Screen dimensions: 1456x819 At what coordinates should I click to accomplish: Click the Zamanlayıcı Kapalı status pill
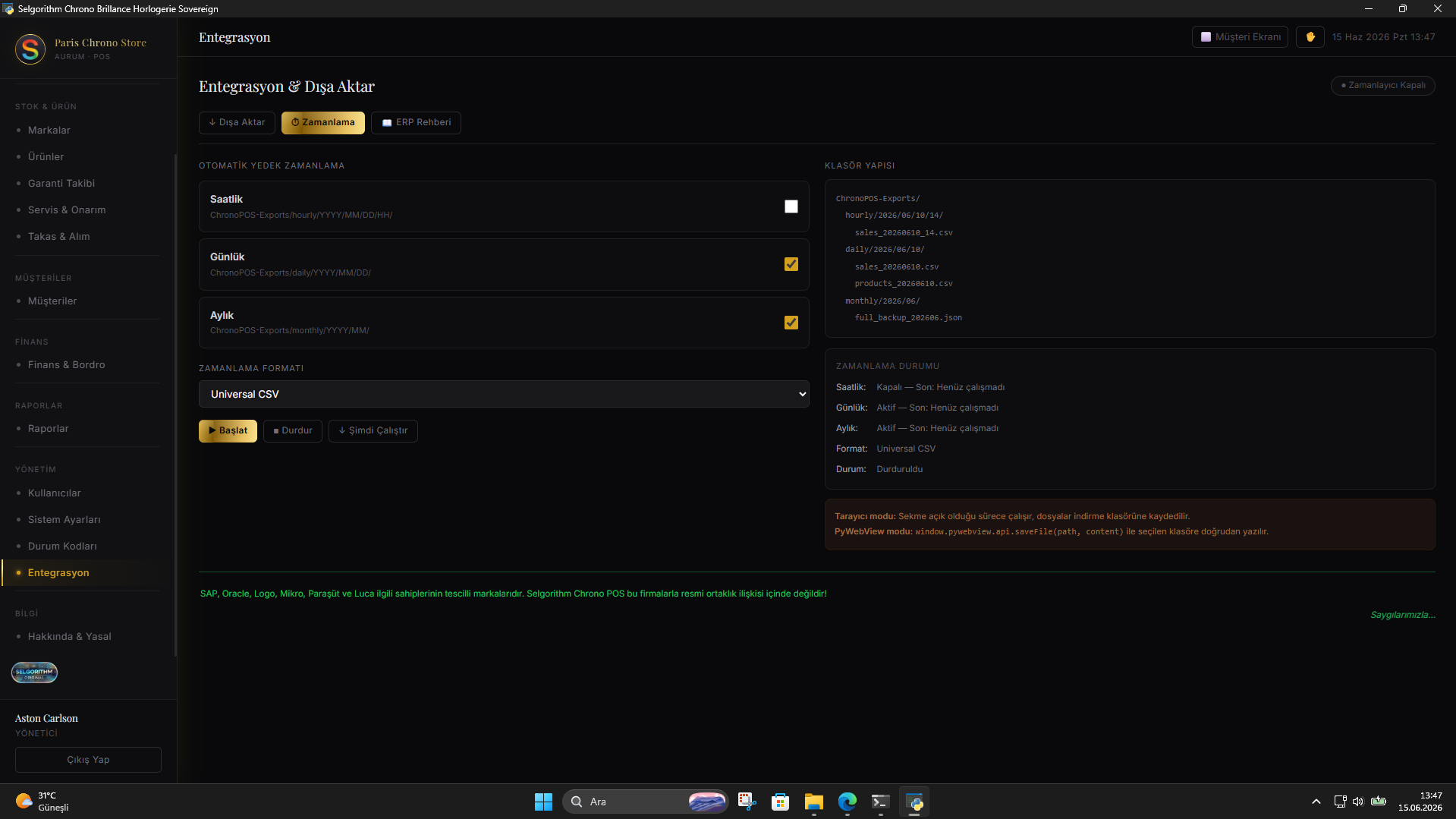tap(1382, 85)
